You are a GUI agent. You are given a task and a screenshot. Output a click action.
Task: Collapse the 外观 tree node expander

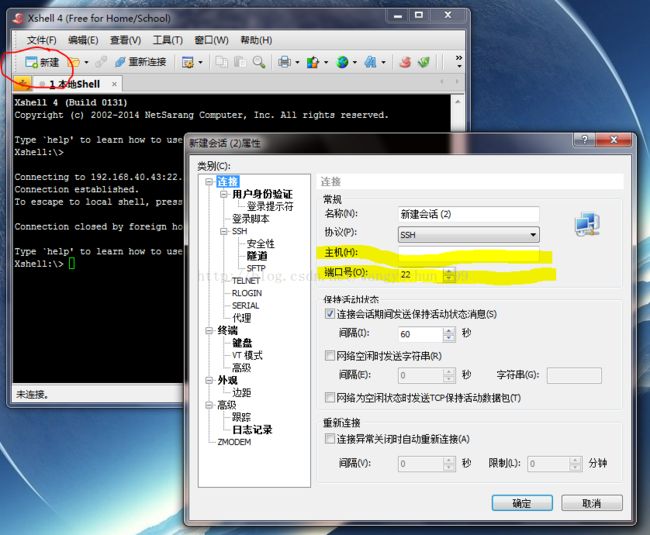209,380
